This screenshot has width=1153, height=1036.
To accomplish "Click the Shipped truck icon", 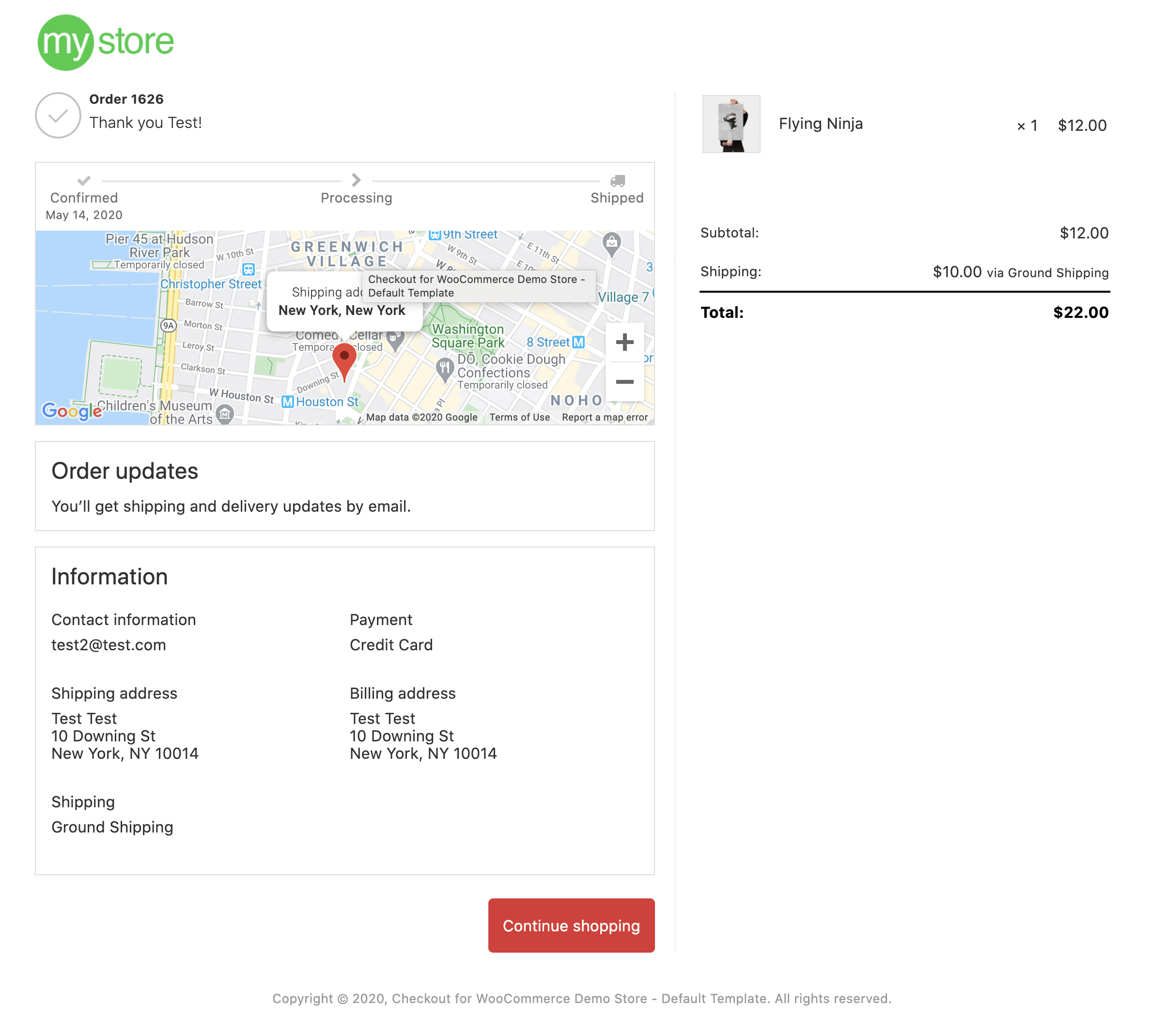I will [618, 181].
